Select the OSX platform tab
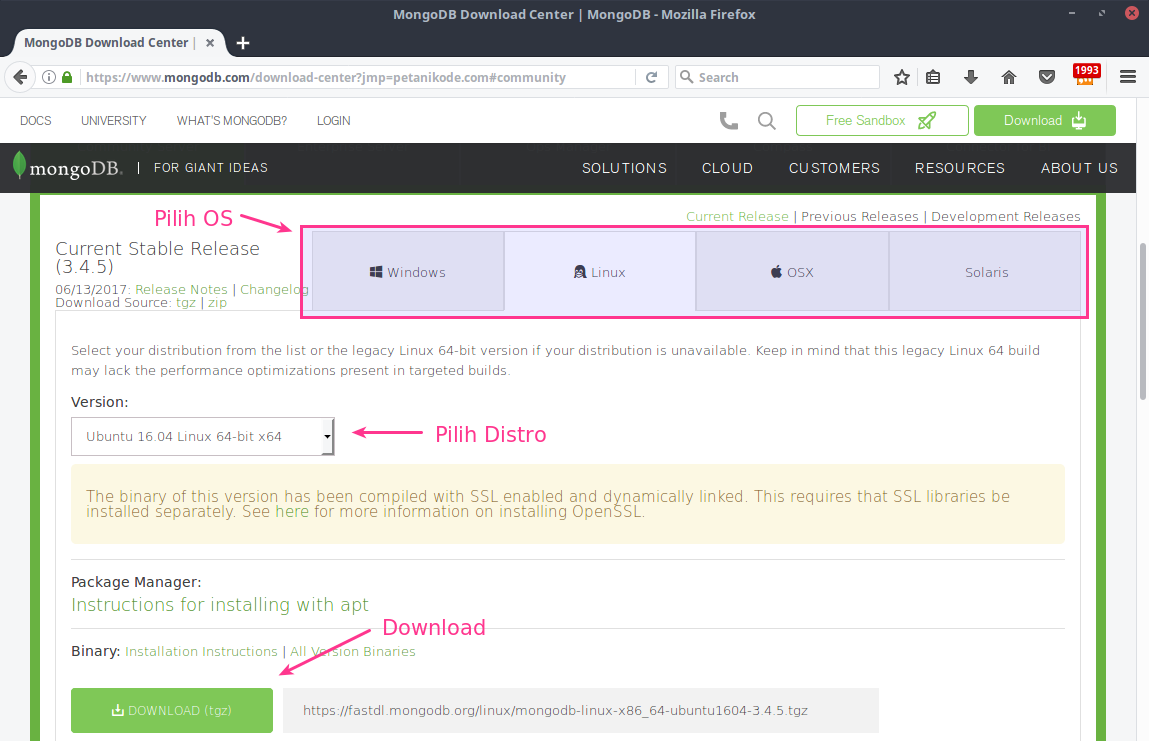This screenshot has height=741, width=1149. point(792,271)
